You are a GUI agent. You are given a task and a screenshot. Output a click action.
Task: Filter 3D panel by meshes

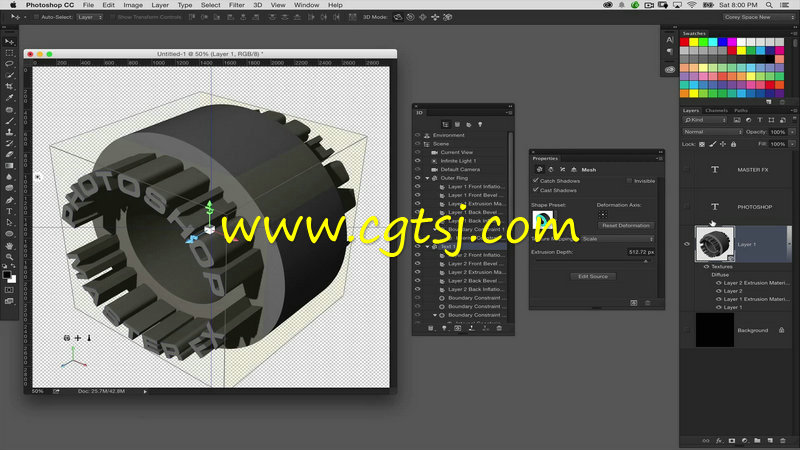(x=457, y=124)
